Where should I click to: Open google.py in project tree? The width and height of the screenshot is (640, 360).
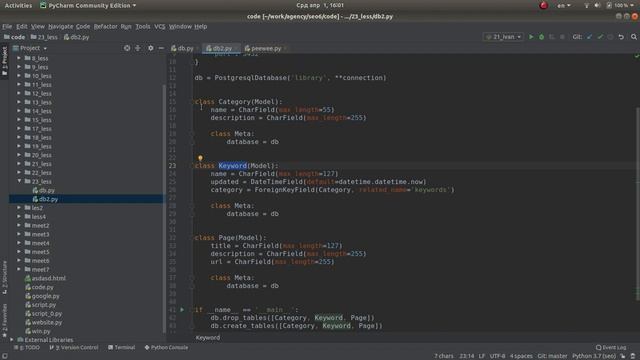point(42,296)
